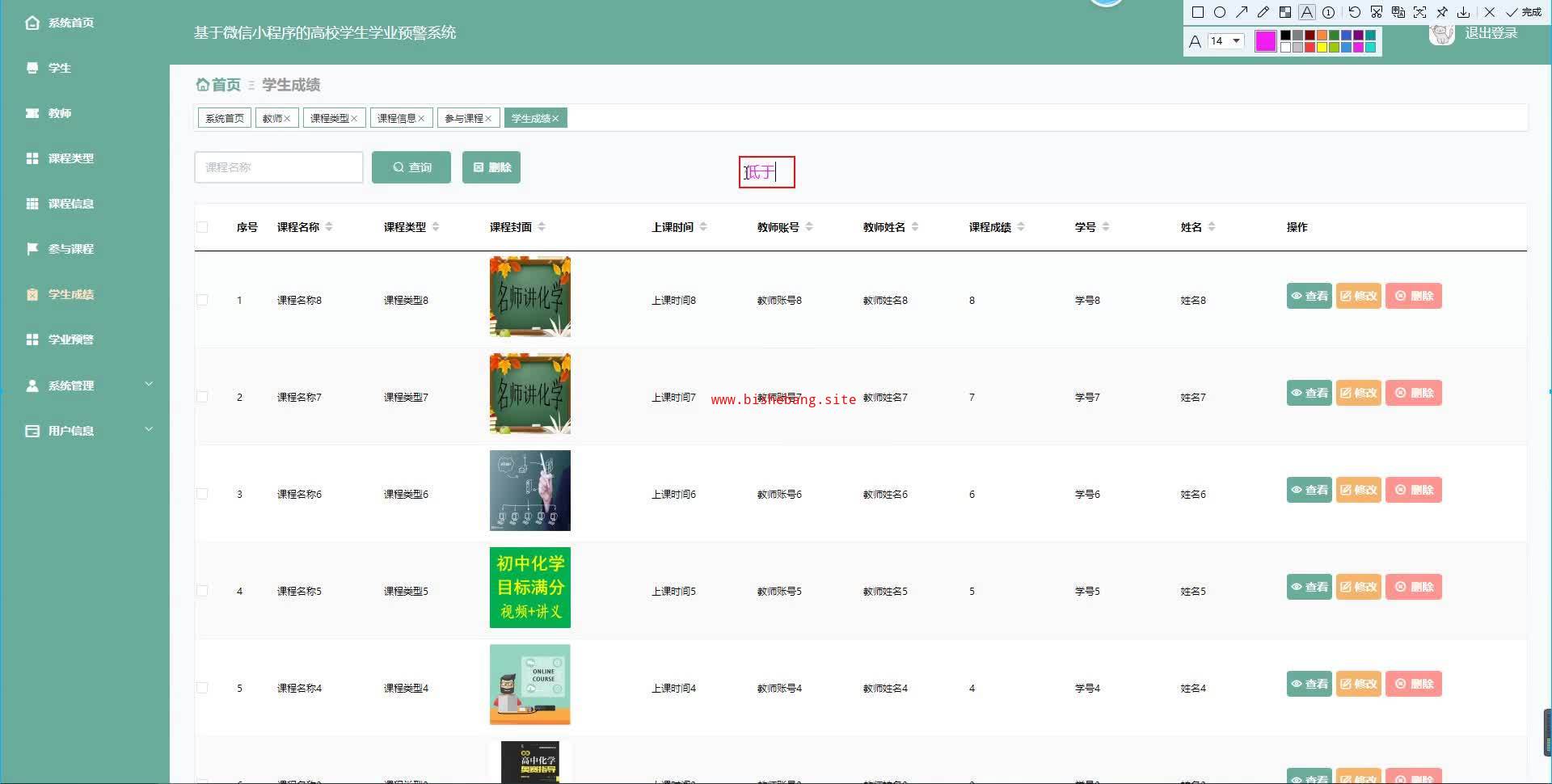The image size is (1552, 784).
Task: Tick the checkbox for row 课程名称8
Action: (x=202, y=300)
